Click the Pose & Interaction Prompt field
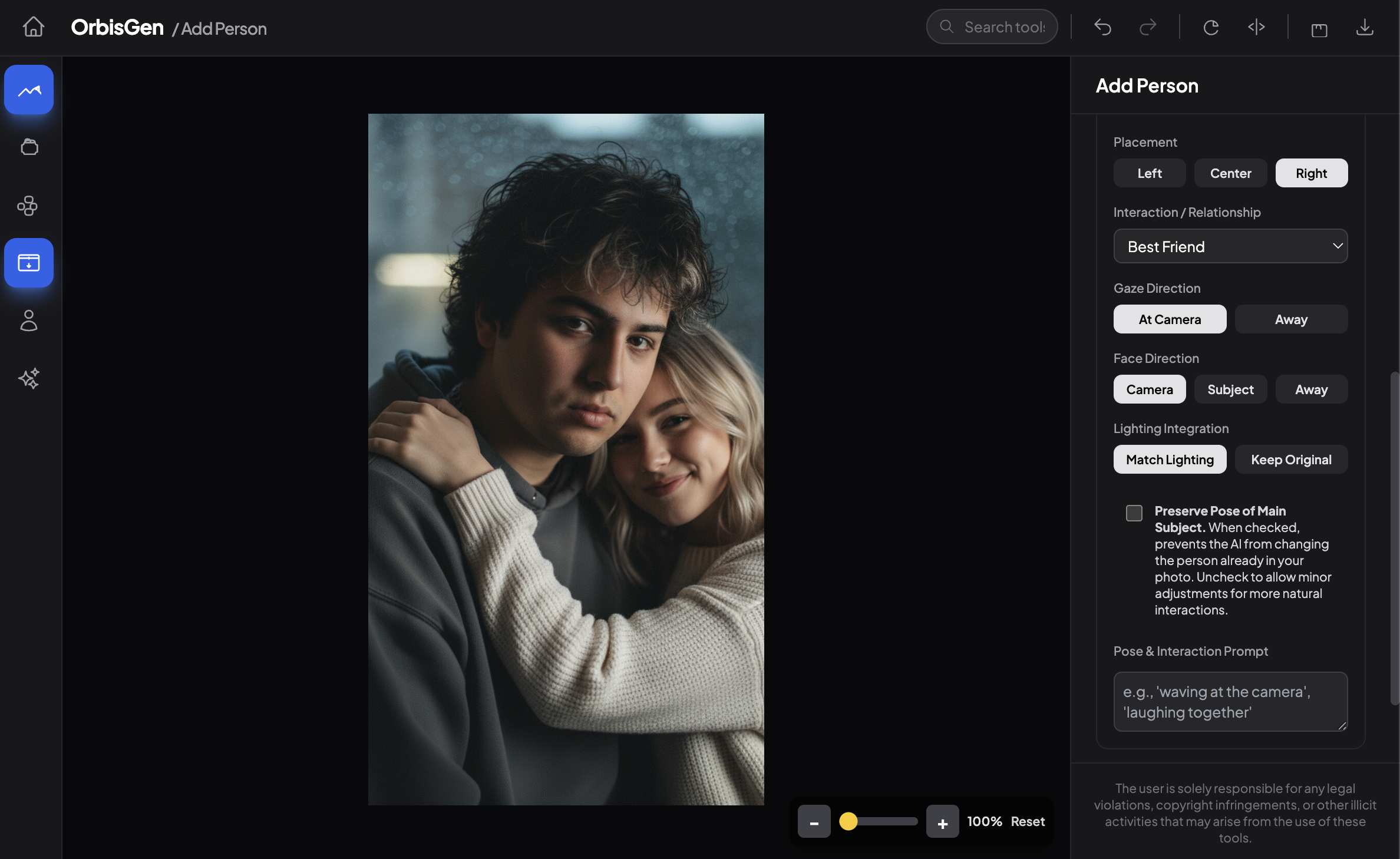Screen dimensions: 1400x859 [x=1230, y=702]
